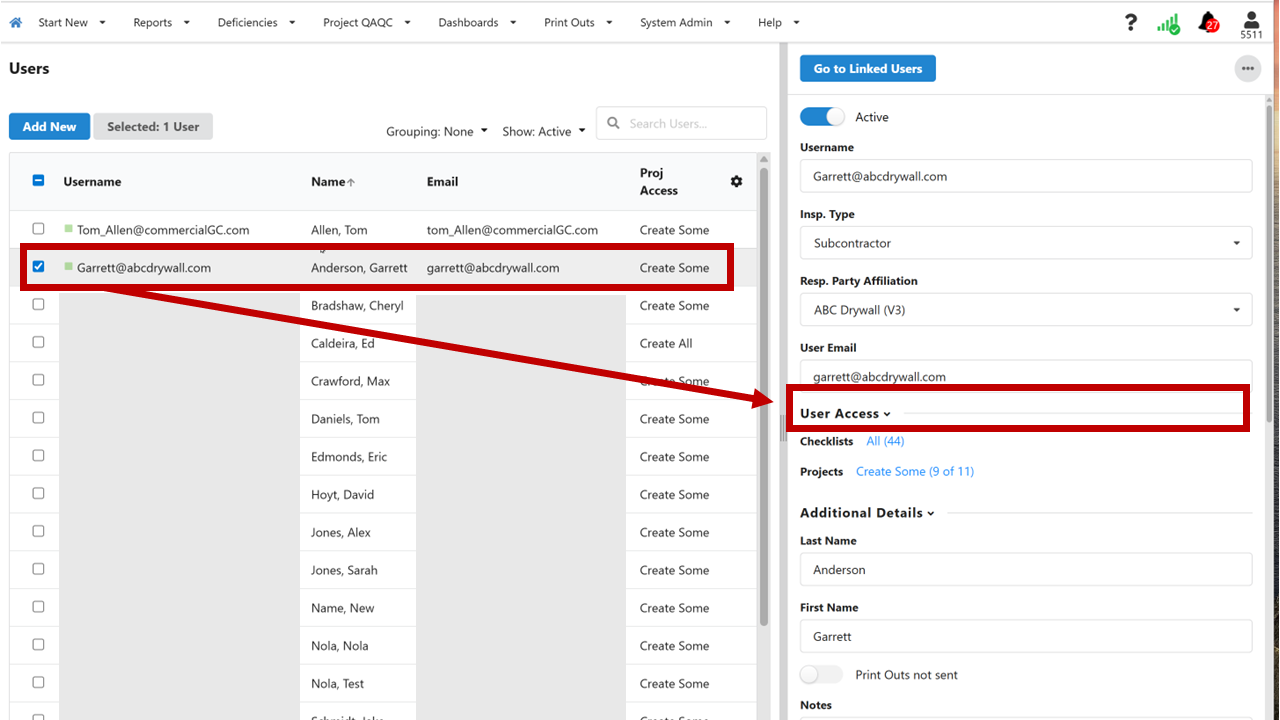The height and width of the screenshot is (720, 1280).
Task: Sort by the Name column arrow
Action: 351,182
